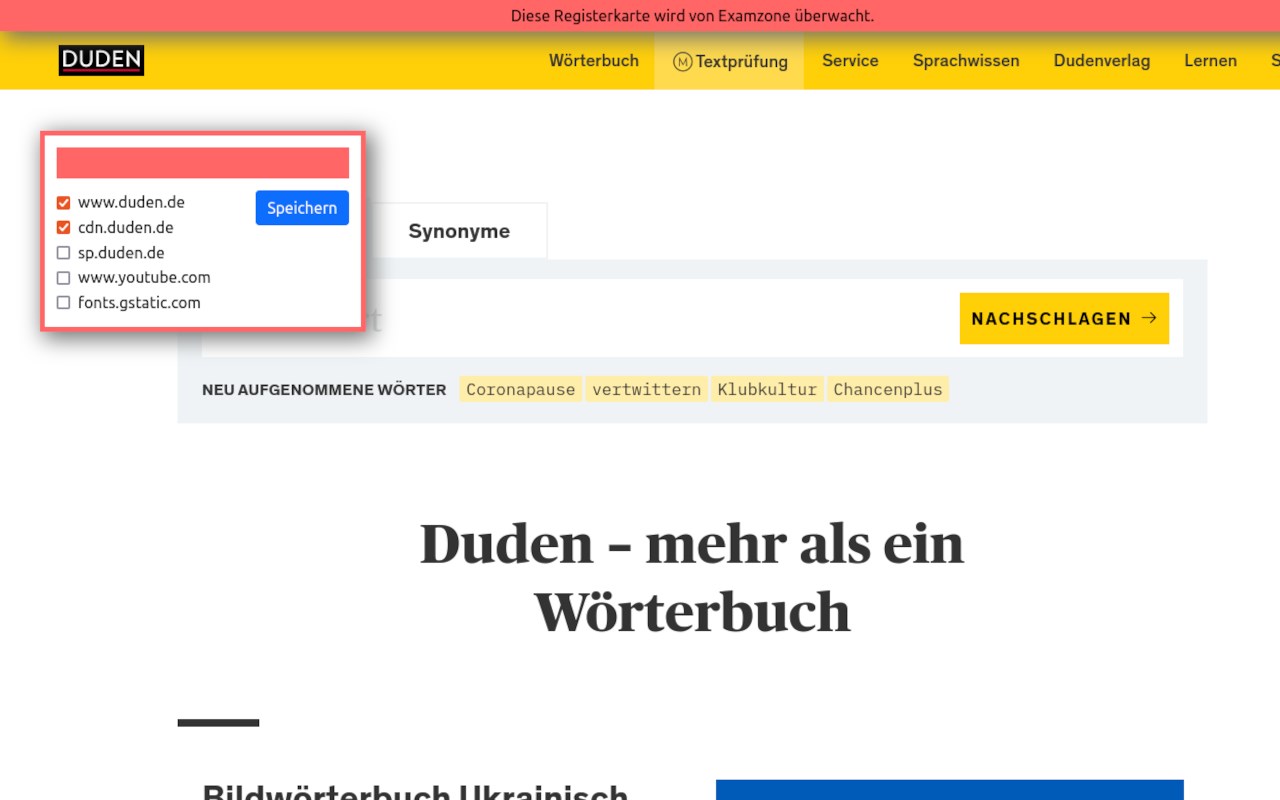This screenshot has height=800, width=1280.
Task: Click the 'Neu aufgenommene Wörter' label
Action: pyautogui.click(x=324, y=390)
